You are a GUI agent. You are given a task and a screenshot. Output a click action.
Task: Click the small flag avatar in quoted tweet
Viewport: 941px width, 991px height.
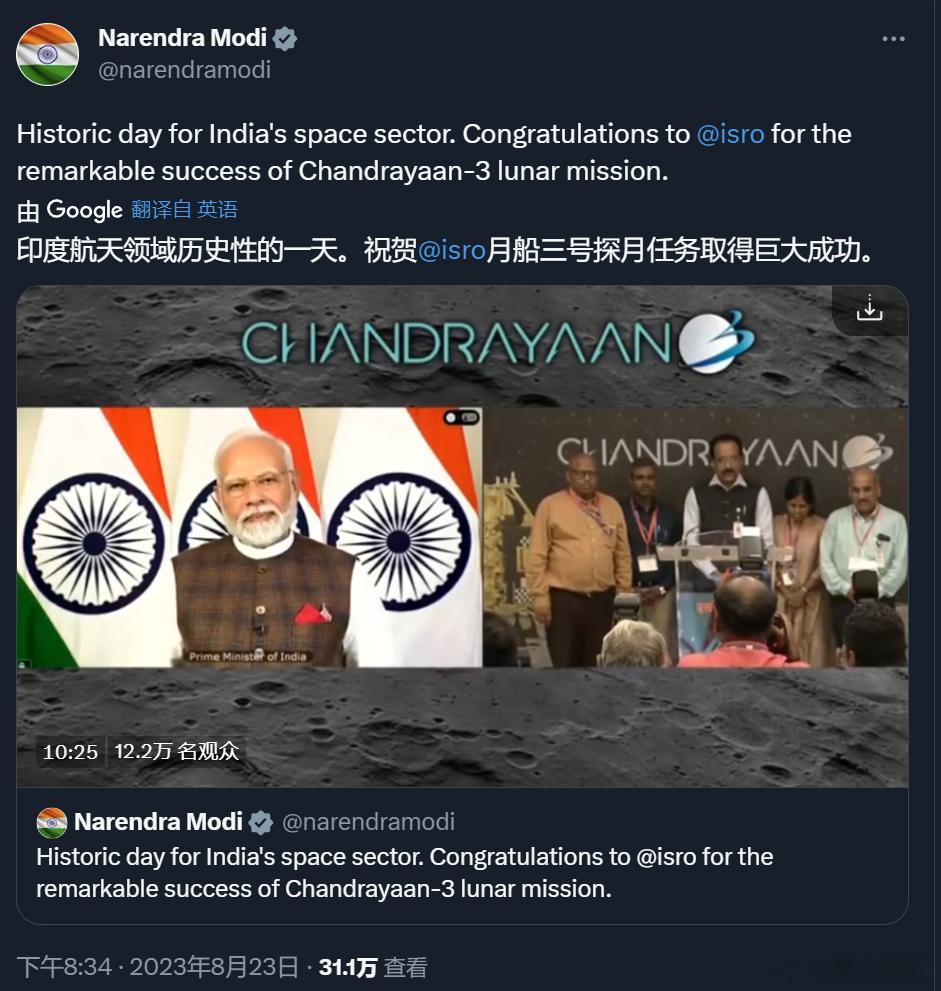52,822
